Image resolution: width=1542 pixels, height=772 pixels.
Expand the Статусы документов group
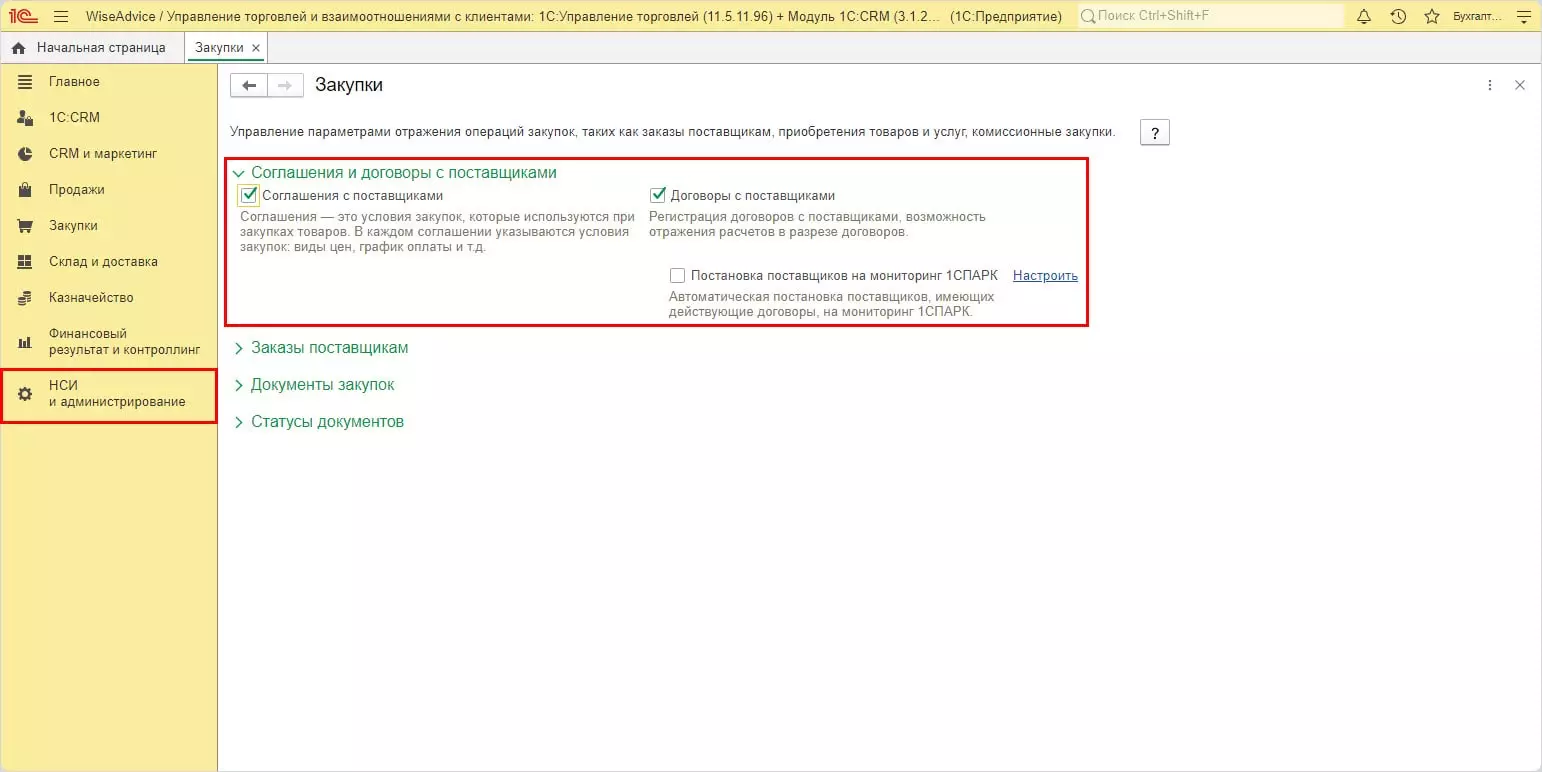[x=319, y=422]
